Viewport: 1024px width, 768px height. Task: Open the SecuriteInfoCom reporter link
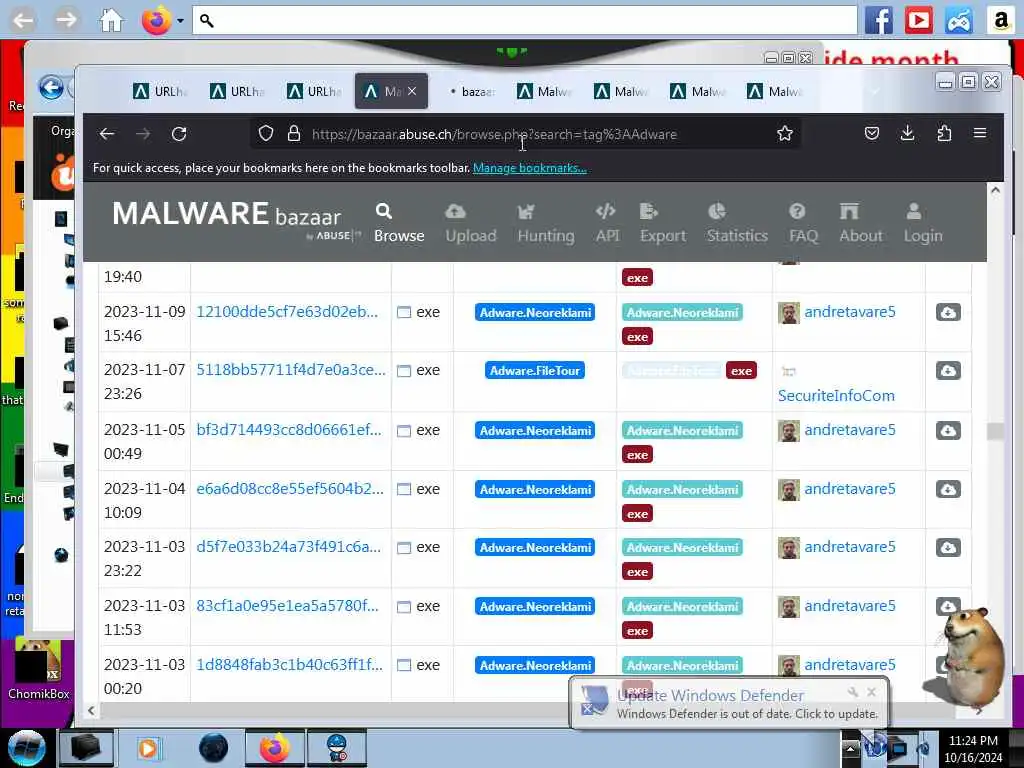(836, 395)
